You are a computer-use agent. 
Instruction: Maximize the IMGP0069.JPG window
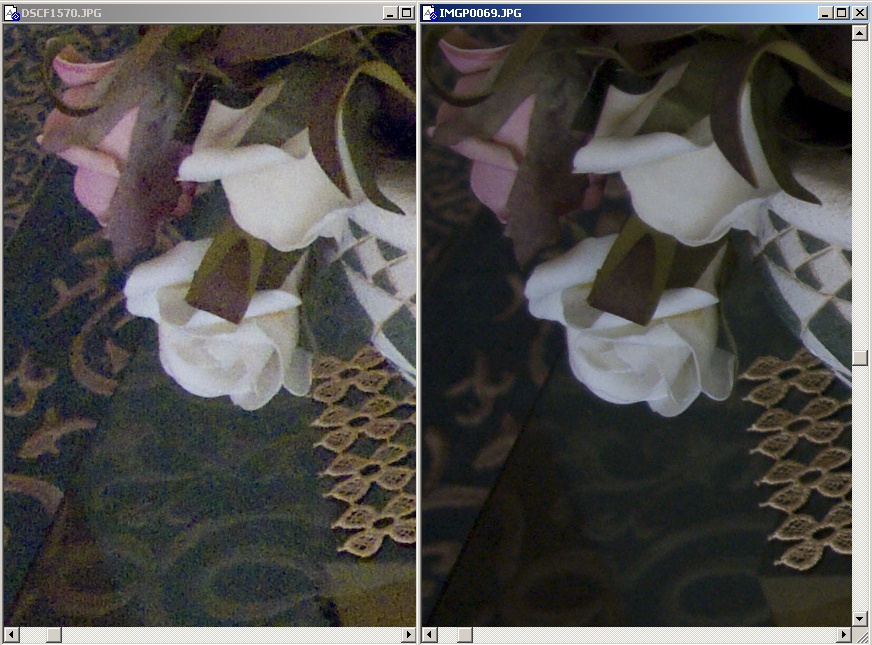click(842, 13)
